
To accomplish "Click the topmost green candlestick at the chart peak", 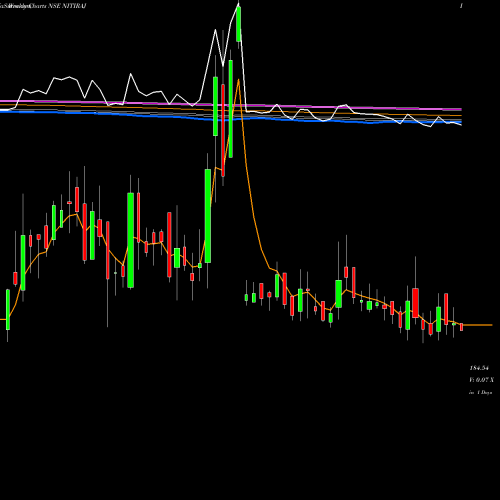I will (x=239, y=24).
